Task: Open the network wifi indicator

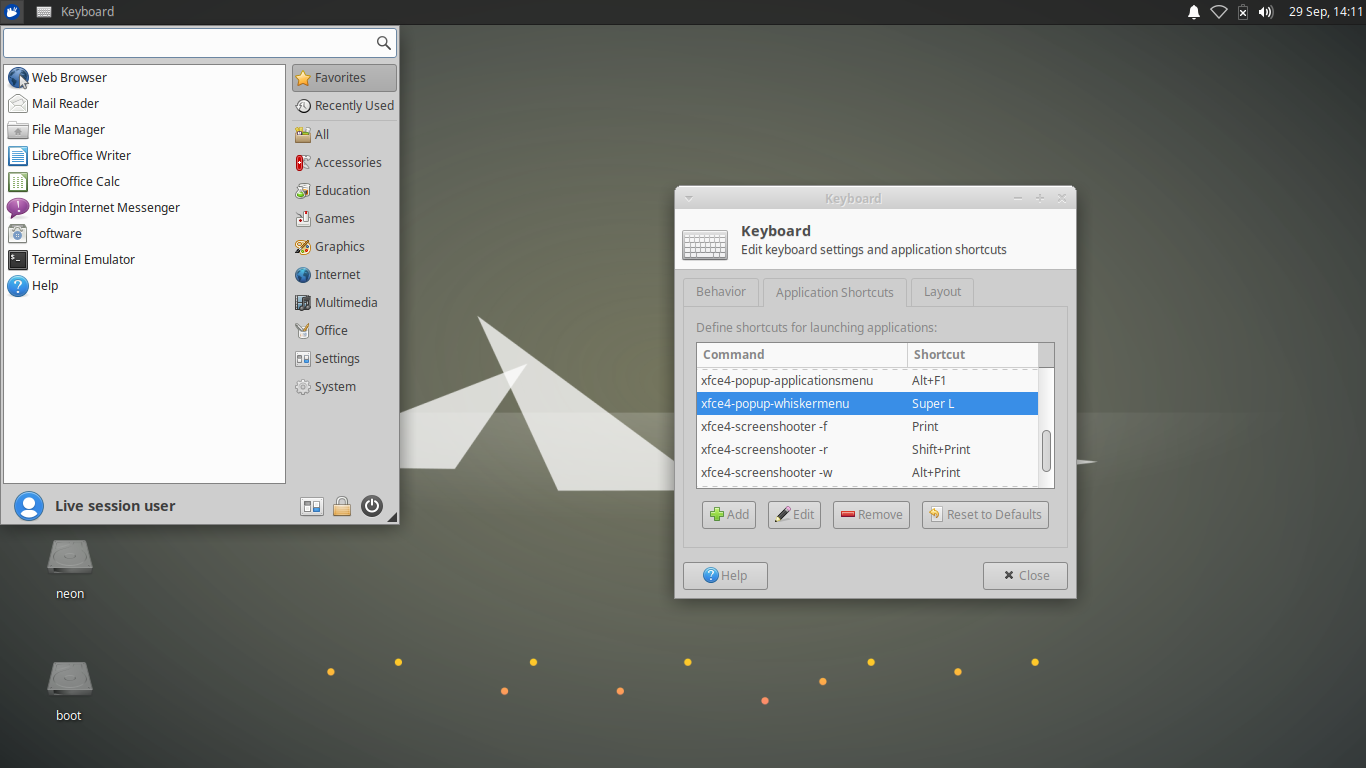Action: (x=1218, y=12)
